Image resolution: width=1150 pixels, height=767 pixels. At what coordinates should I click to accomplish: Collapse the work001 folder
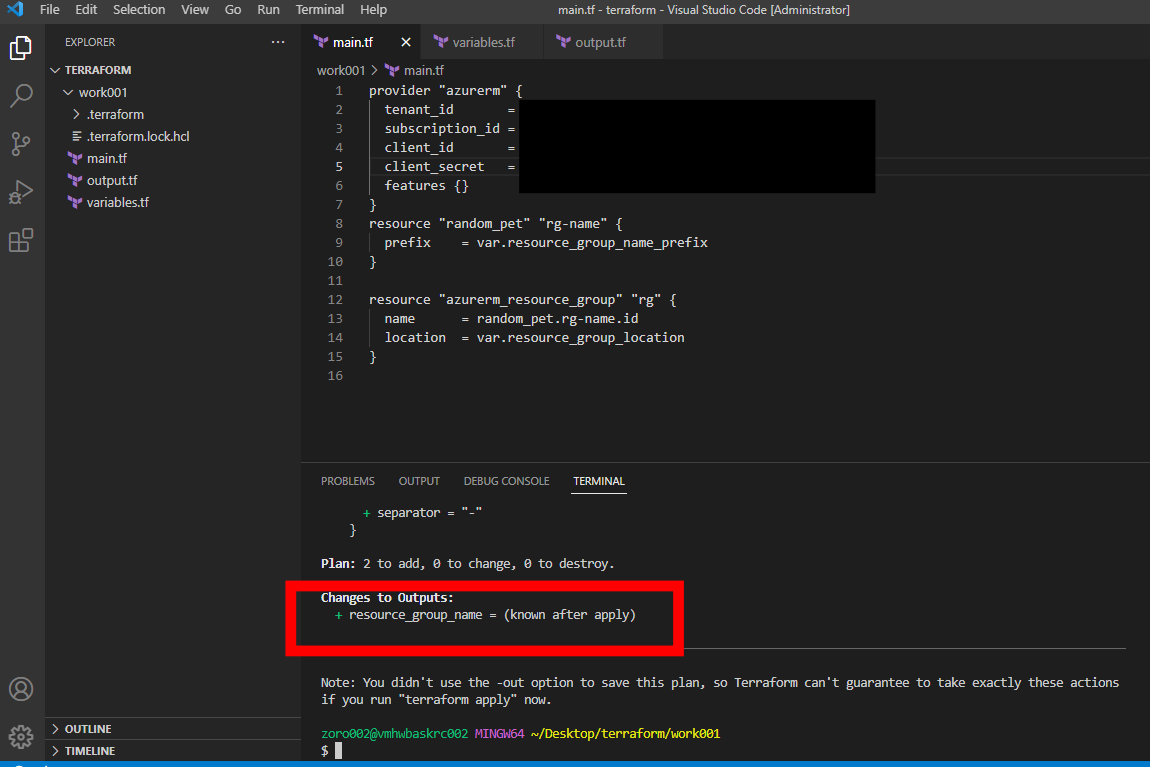(68, 92)
